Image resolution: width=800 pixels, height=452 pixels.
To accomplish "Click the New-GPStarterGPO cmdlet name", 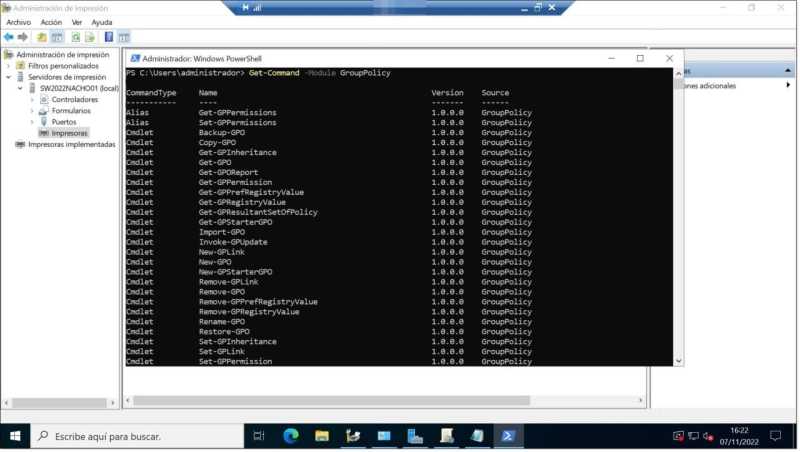I will point(235,272).
